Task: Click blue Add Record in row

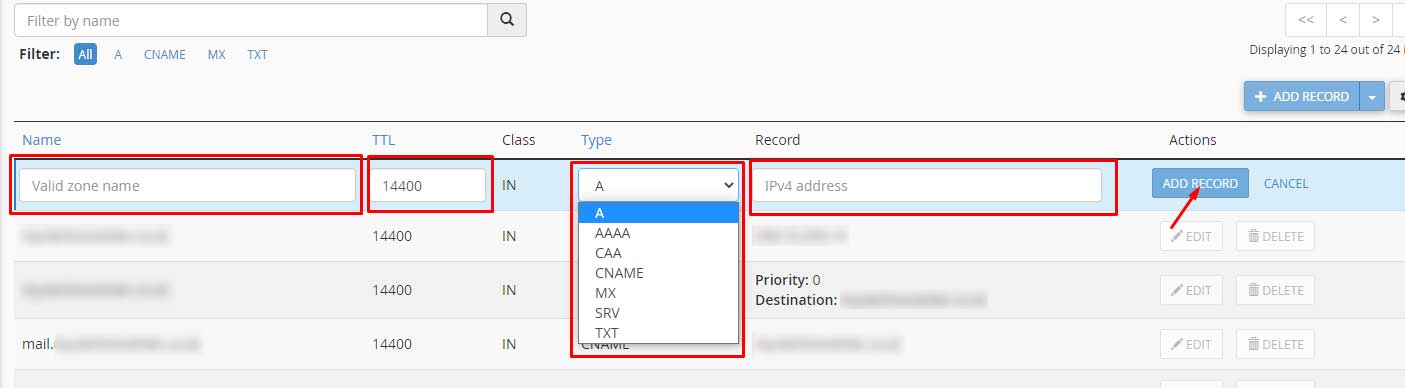Action: click(1200, 183)
